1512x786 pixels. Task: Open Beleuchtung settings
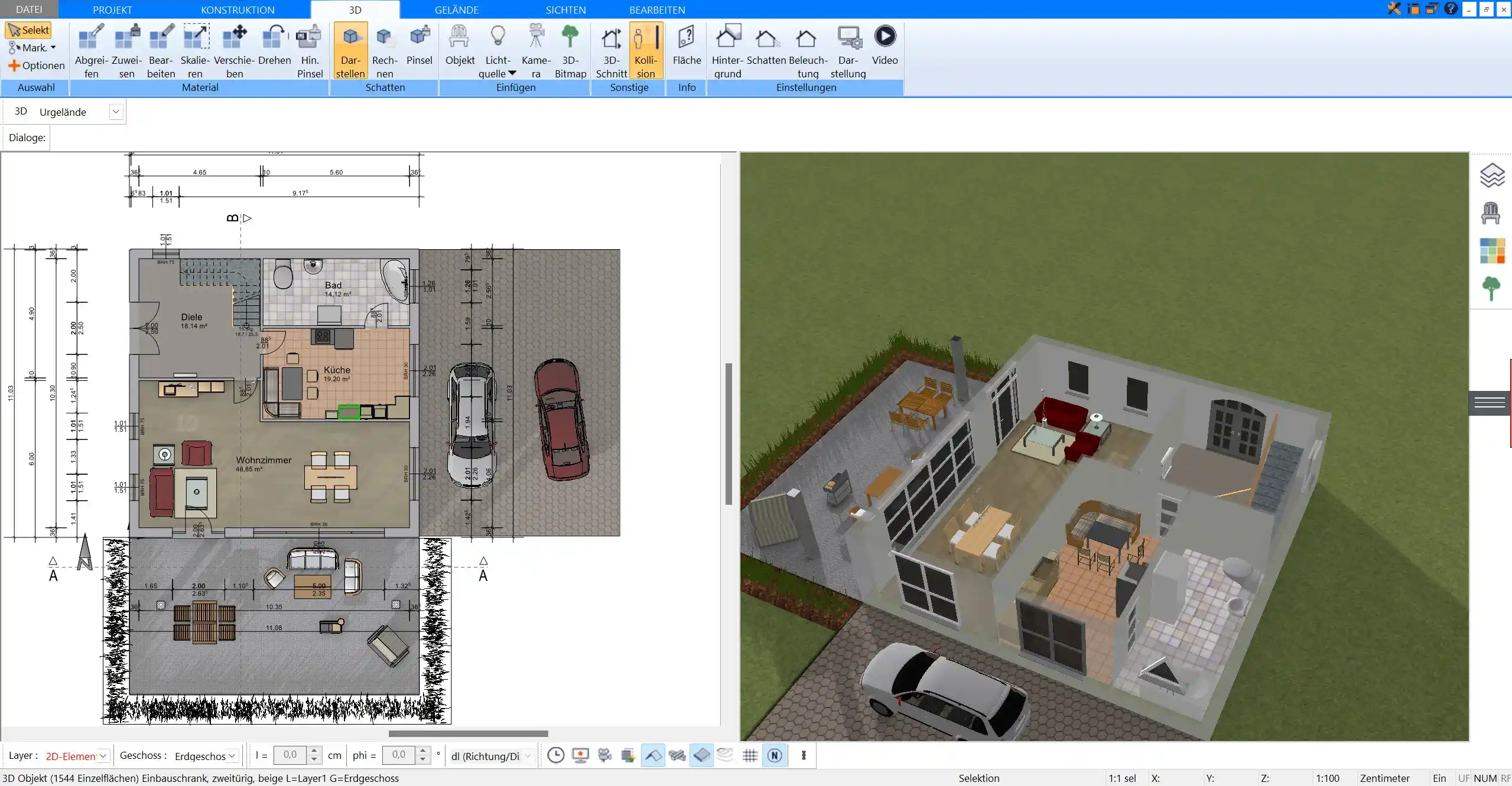[x=808, y=51]
